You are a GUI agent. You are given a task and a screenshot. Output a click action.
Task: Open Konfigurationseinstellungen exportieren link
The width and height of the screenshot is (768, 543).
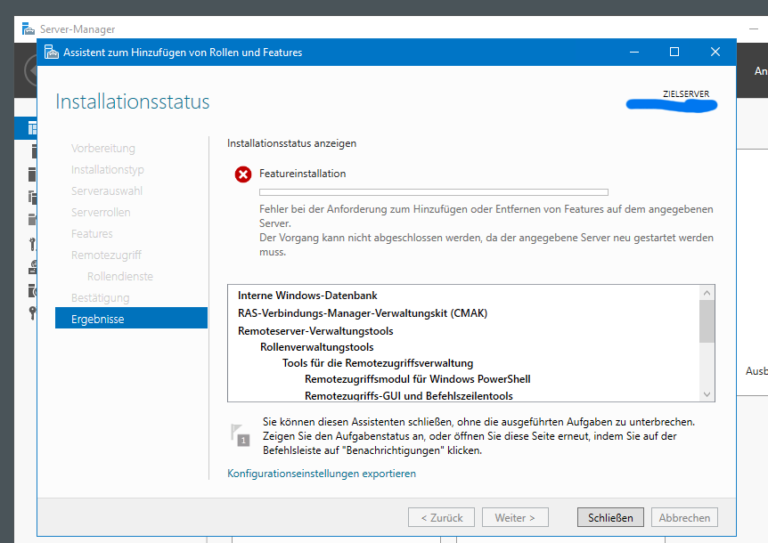click(x=321, y=473)
